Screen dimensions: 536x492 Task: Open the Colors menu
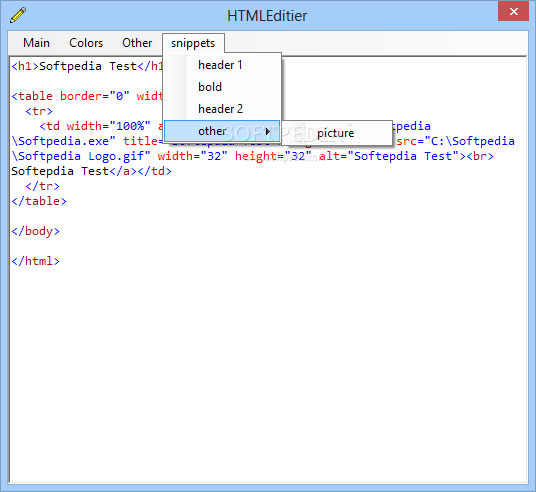click(86, 43)
